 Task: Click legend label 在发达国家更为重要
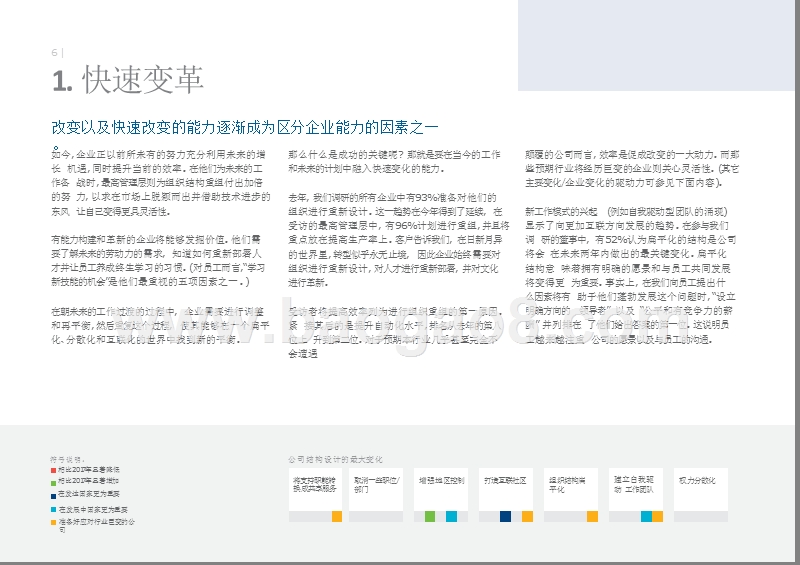pyautogui.click(x=89, y=494)
